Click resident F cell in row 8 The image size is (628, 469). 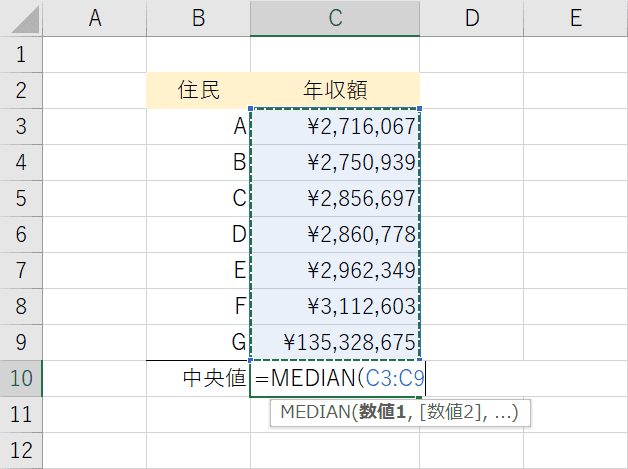coord(198,306)
